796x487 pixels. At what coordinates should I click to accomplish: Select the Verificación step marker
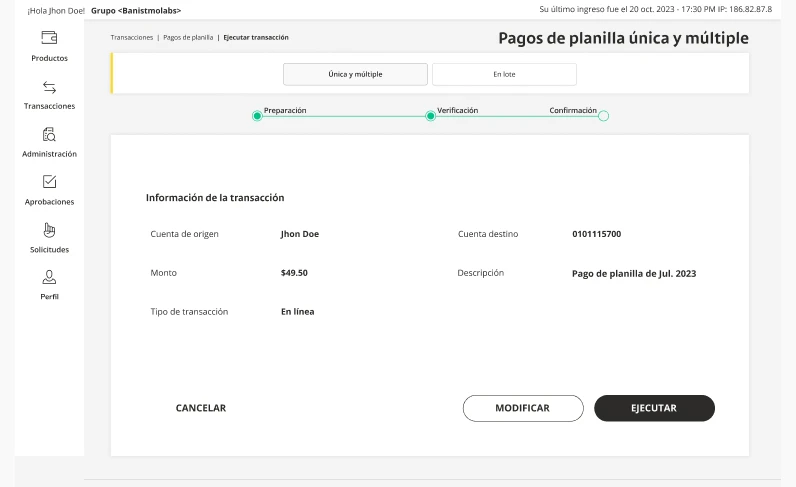(430, 116)
